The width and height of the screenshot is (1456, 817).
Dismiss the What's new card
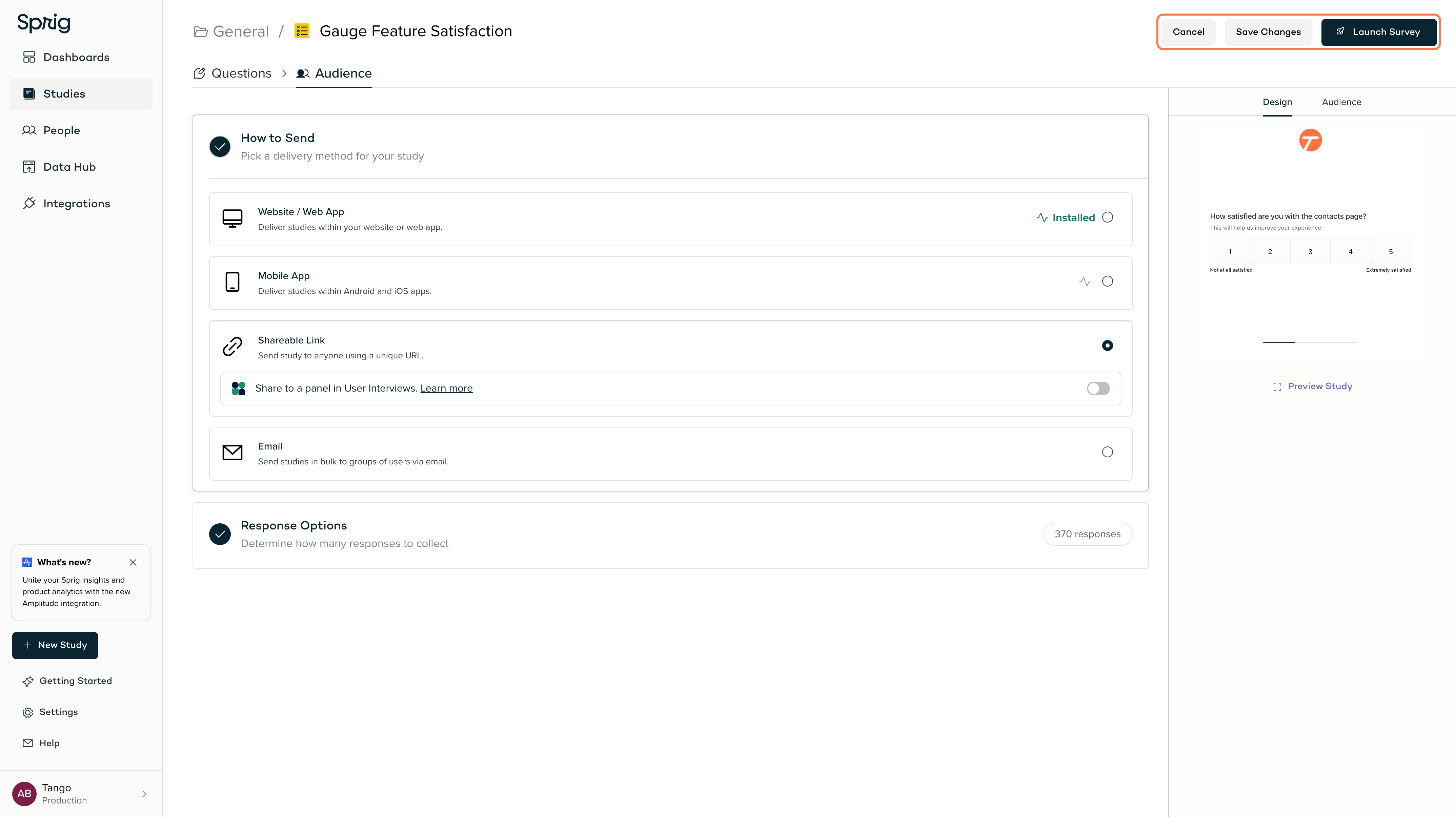(133, 563)
